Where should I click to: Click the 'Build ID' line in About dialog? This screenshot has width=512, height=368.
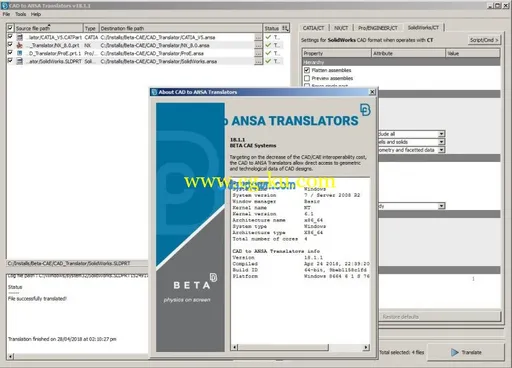[x=300, y=270]
